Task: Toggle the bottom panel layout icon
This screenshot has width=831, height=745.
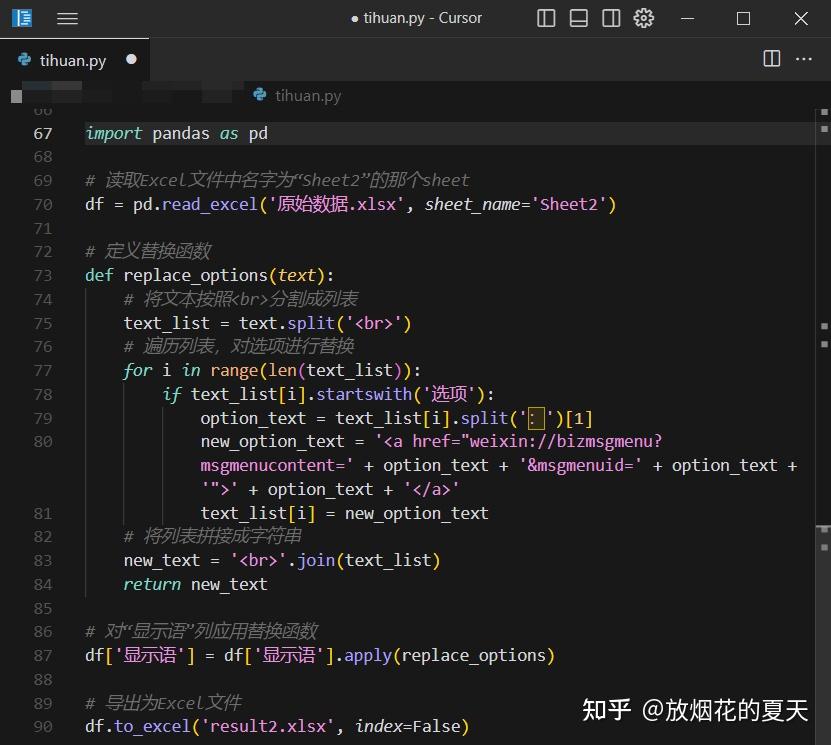Action: point(579,18)
